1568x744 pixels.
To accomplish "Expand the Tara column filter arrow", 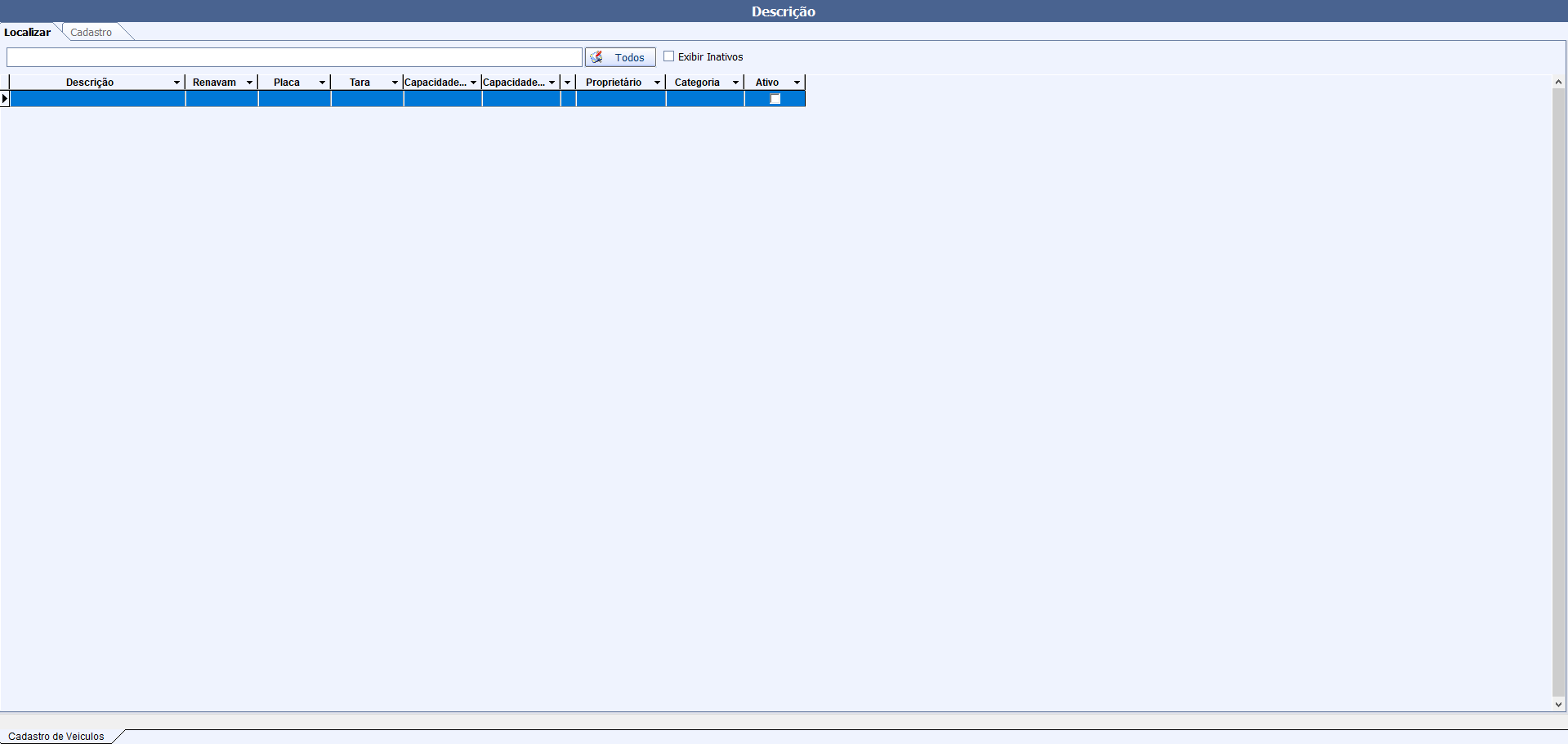I will [395, 83].
